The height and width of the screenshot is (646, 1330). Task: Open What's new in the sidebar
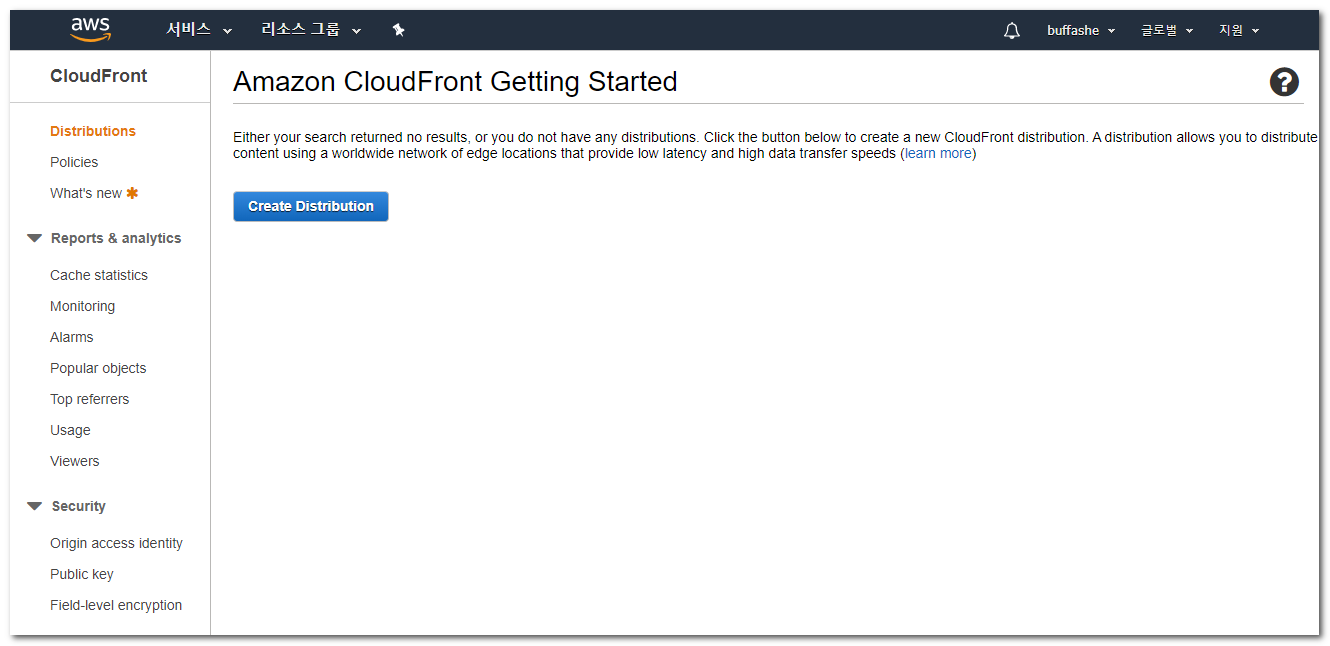click(86, 193)
